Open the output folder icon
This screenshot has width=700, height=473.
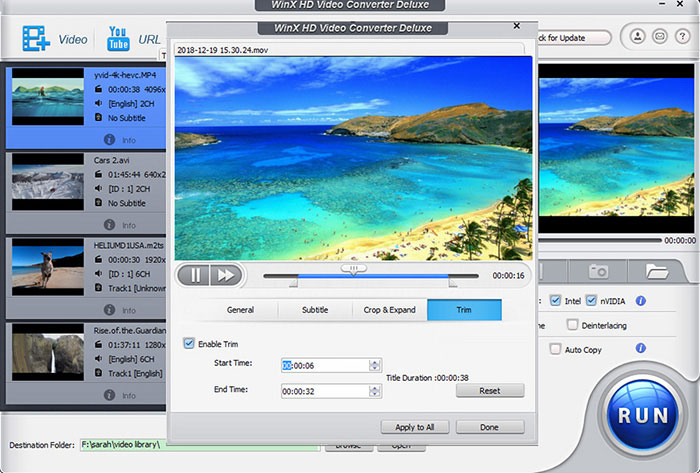[656, 270]
